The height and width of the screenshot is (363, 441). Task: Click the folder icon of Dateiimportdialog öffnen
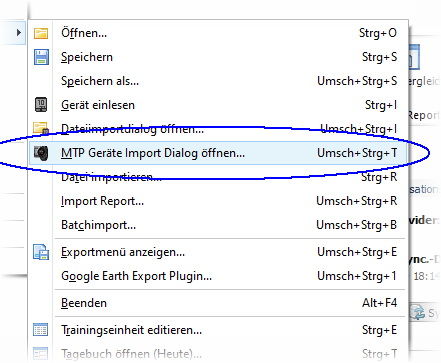tap(41, 128)
